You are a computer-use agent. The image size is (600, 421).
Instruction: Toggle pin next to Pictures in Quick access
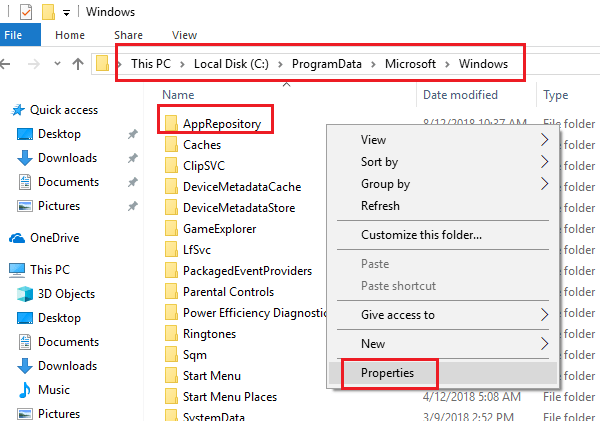132,206
